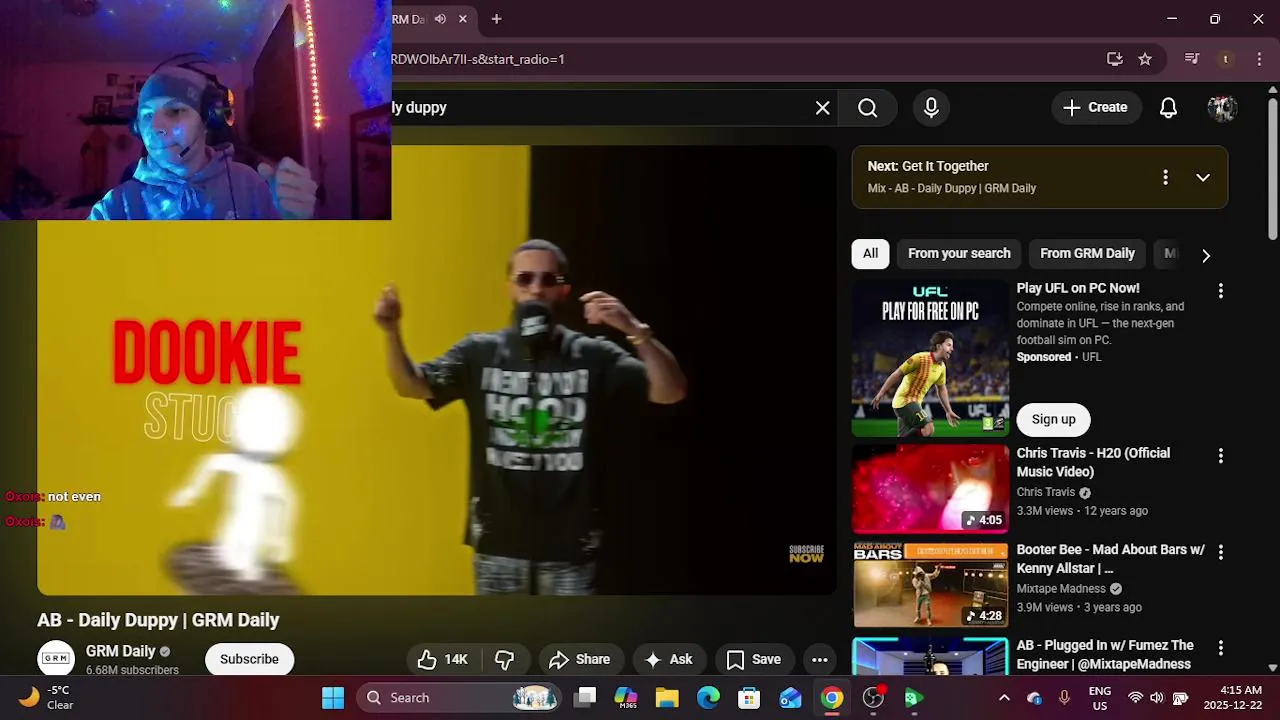Open more video actions ellipsis menu
The image size is (1280, 720).
click(x=819, y=659)
